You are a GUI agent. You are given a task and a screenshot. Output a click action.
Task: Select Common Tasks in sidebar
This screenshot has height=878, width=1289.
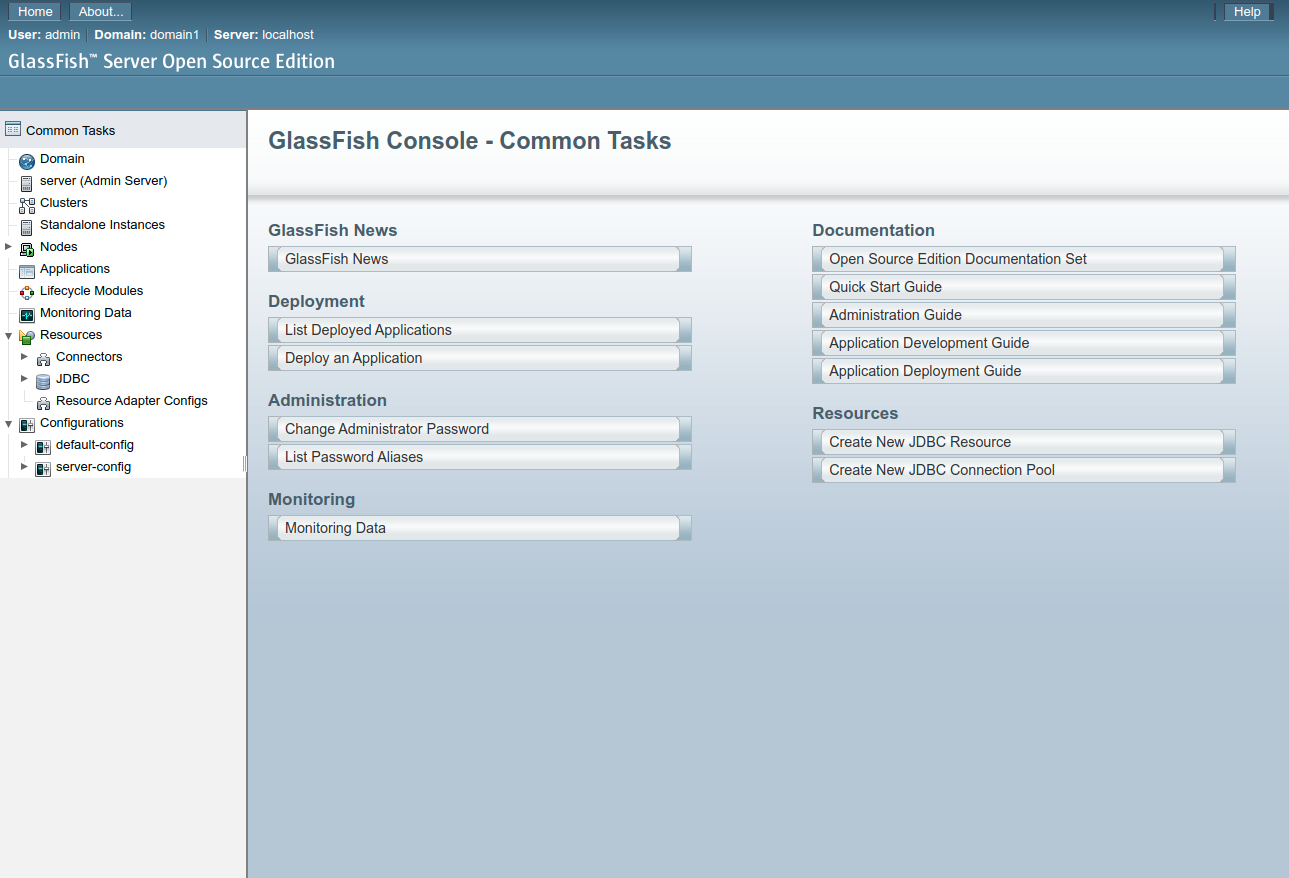coord(70,130)
